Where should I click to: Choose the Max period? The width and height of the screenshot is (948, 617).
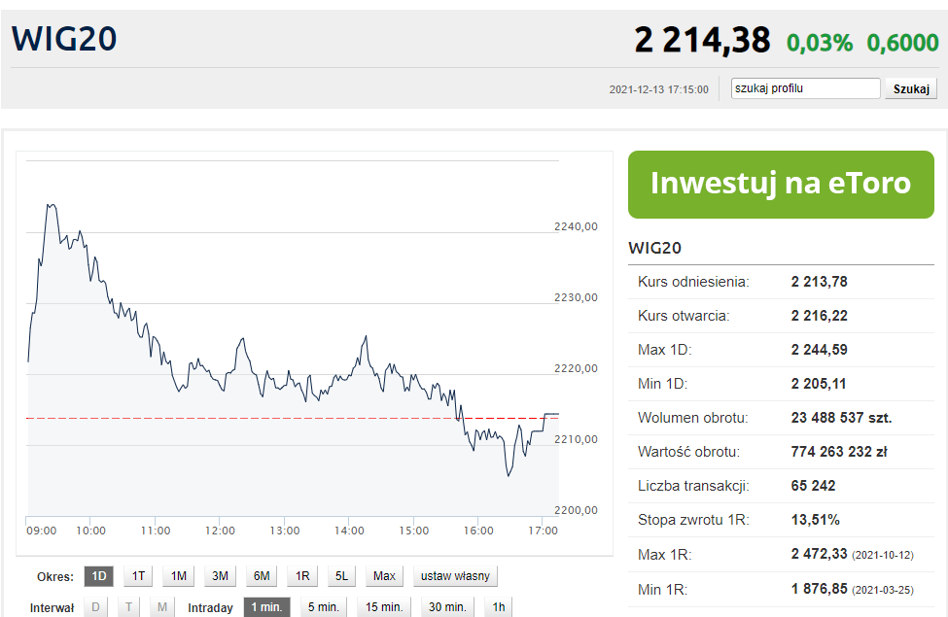[x=384, y=576]
